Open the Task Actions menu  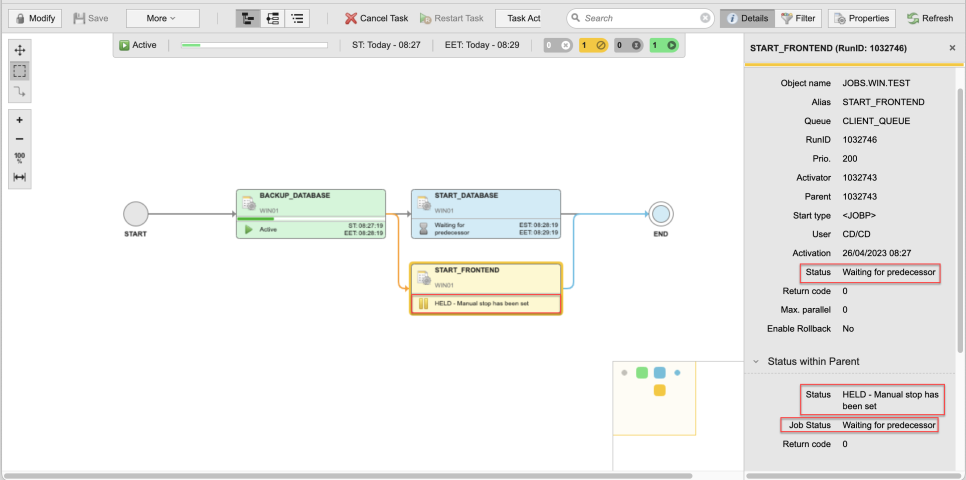[x=518, y=18]
